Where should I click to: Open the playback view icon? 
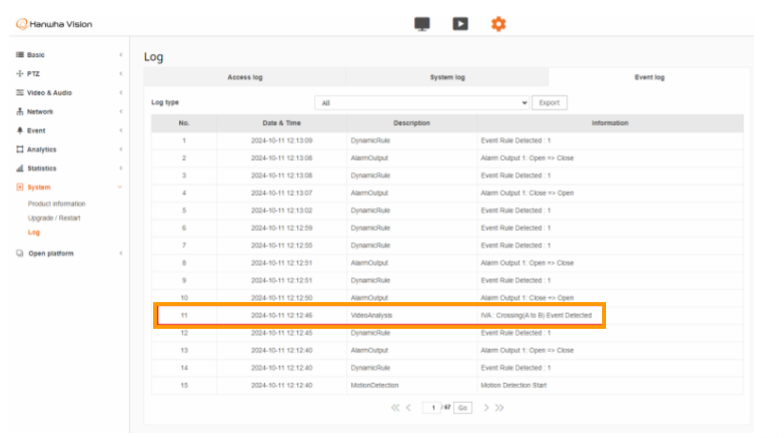tap(460, 24)
